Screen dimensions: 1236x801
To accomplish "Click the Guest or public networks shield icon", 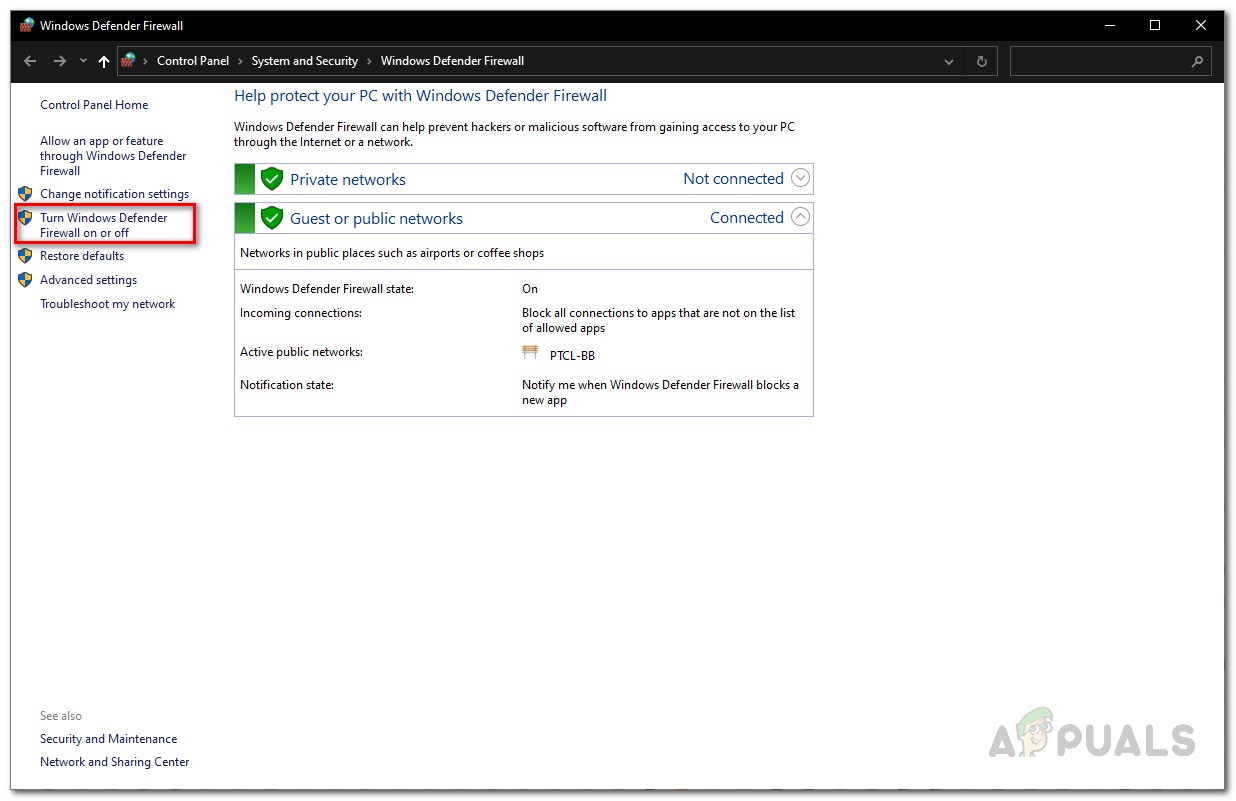I will coord(272,218).
